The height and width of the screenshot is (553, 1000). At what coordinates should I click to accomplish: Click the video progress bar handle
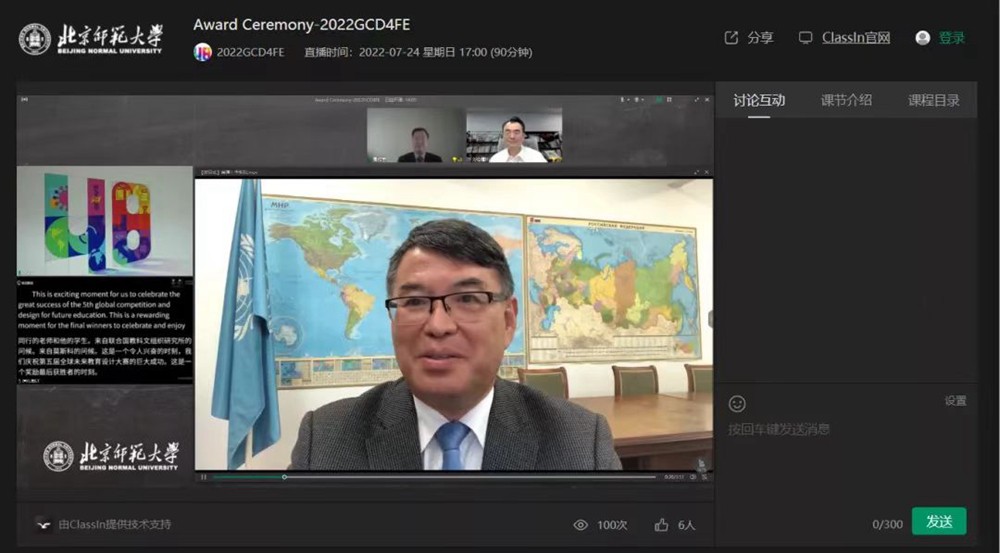(284, 477)
